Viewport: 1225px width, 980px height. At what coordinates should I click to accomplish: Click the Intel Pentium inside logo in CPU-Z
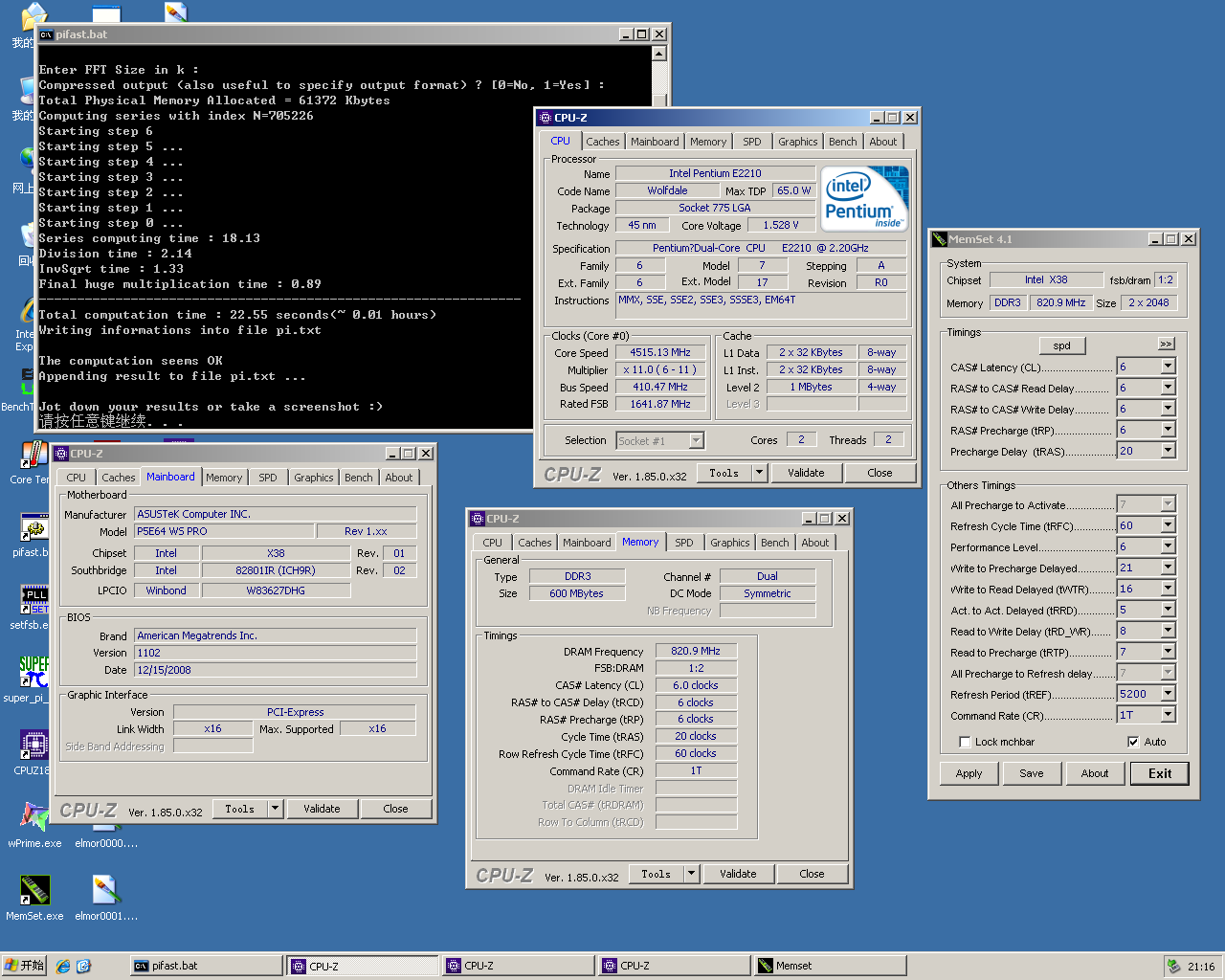[x=865, y=198]
